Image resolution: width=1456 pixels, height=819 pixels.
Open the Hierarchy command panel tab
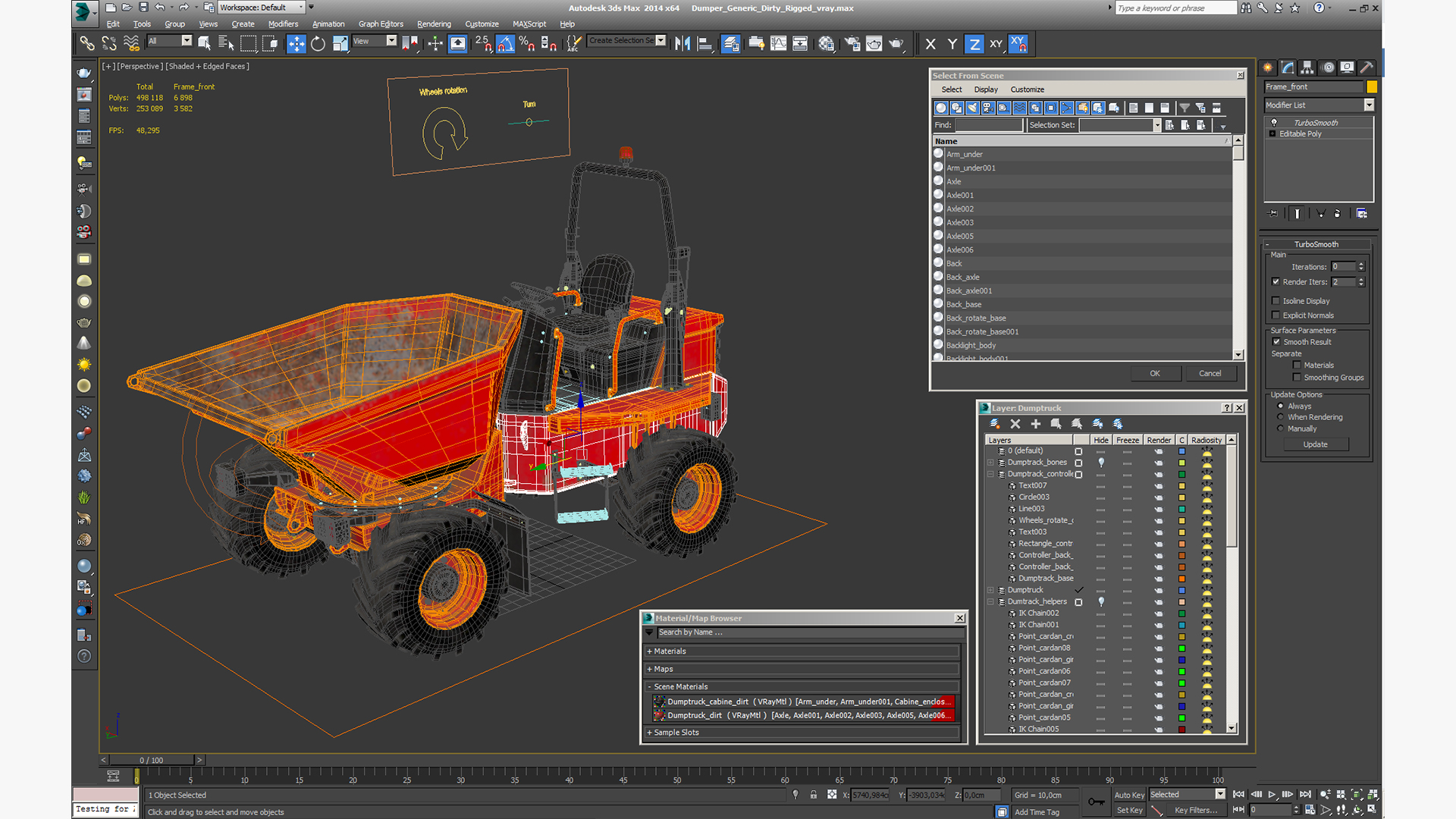(1307, 67)
